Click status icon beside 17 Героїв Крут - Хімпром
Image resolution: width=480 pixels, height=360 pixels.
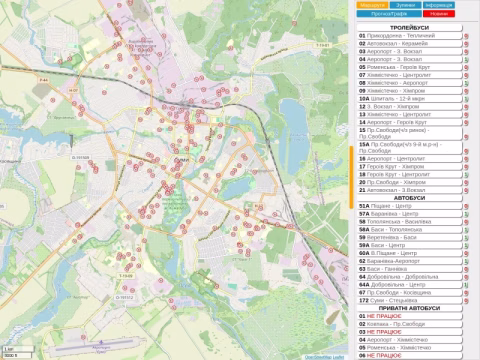(x=466, y=167)
